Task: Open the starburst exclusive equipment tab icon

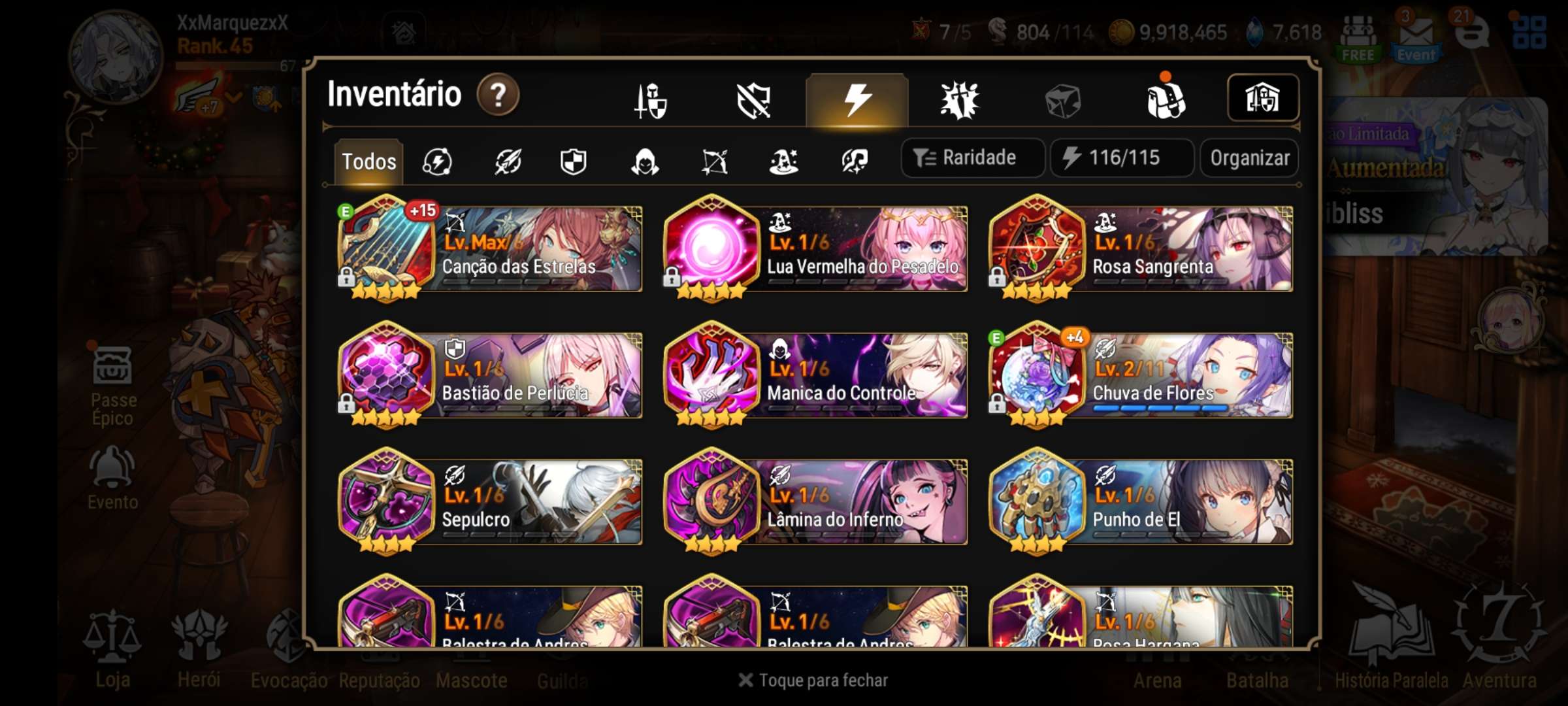Action: (959, 101)
